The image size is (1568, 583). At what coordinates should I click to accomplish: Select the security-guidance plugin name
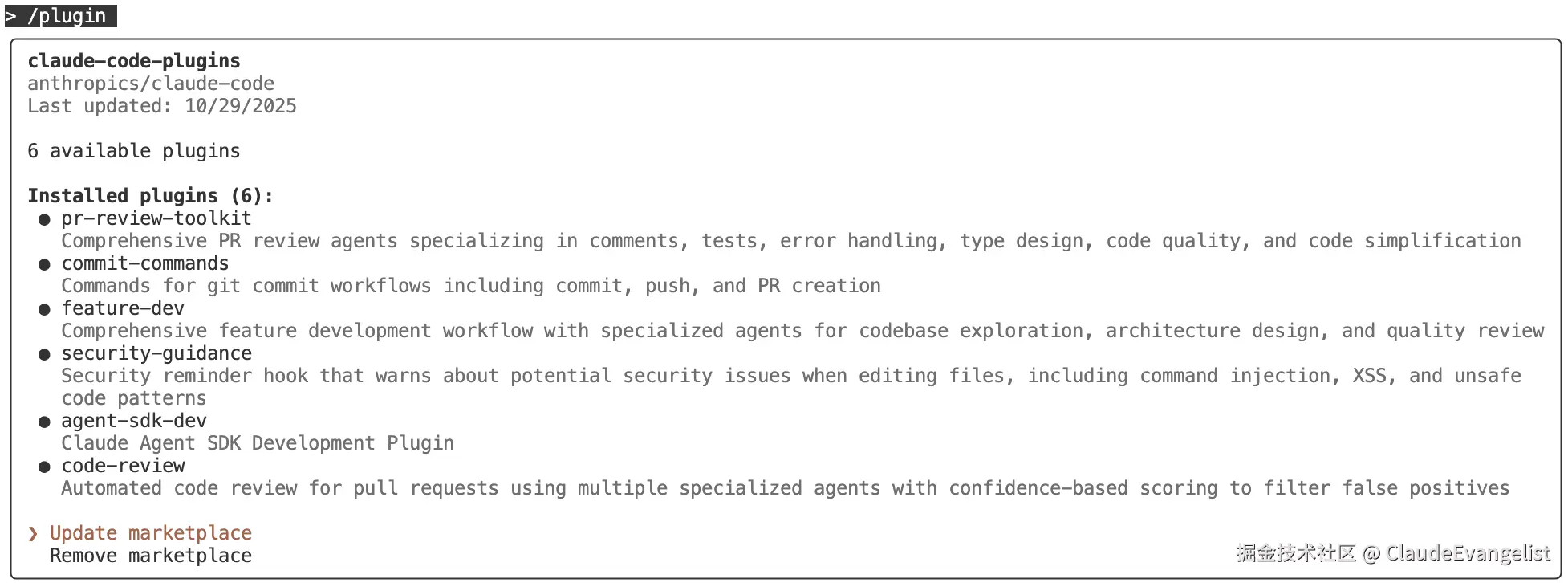(x=156, y=353)
